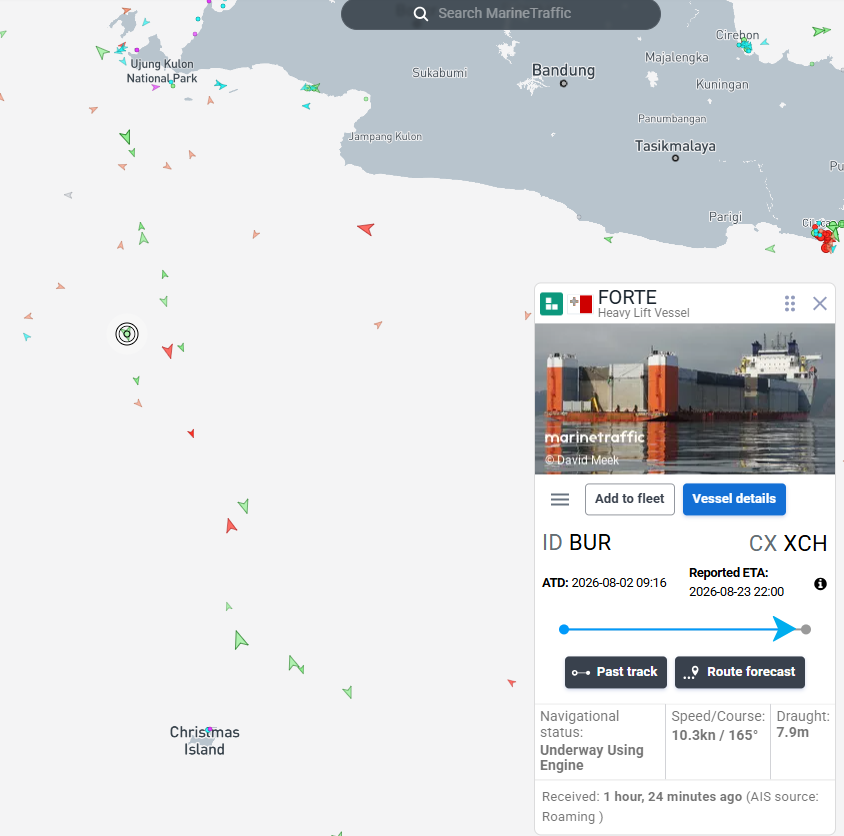This screenshot has height=836, width=844.
Task: Close the FORTE vessel panel
Action: pyautogui.click(x=819, y=304)
